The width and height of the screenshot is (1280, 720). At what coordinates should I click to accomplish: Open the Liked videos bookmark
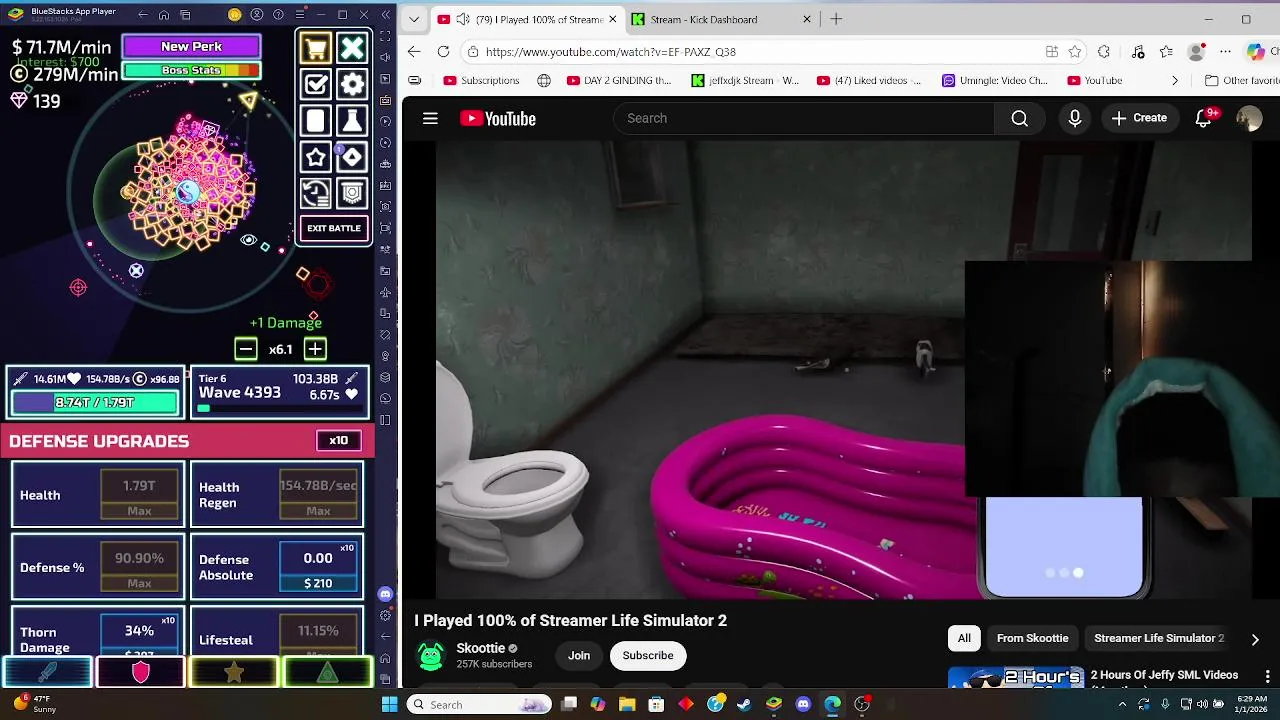pyautogui.click(x=869, y=80)
